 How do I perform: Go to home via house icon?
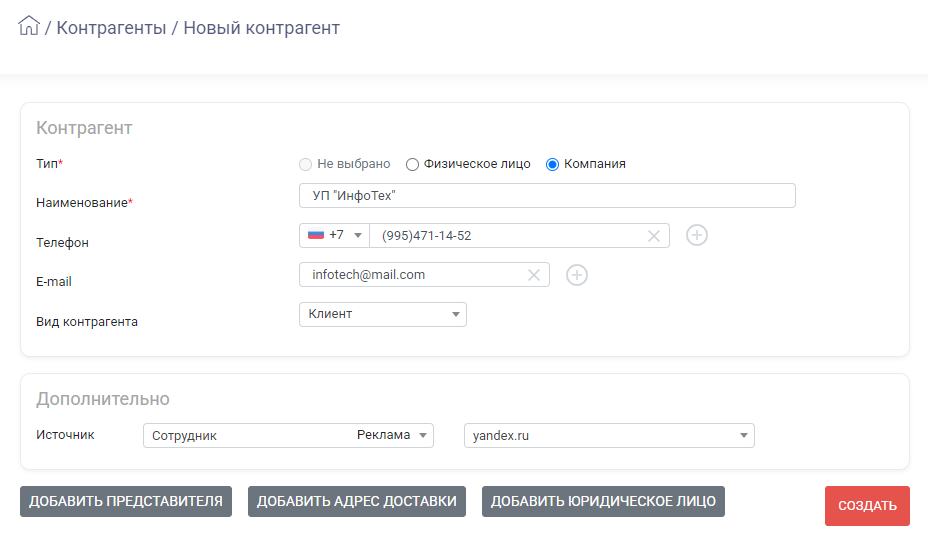tap(28, 26)
